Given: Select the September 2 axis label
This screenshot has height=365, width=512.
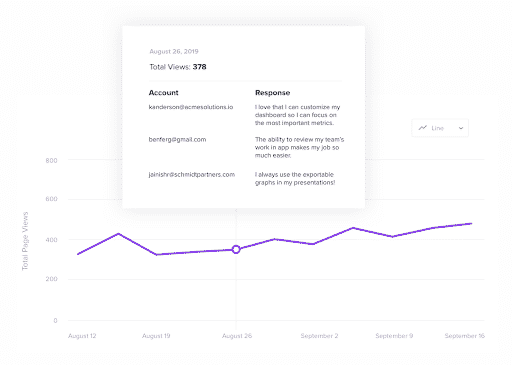Looking at the screenshot, I should 319,336.
